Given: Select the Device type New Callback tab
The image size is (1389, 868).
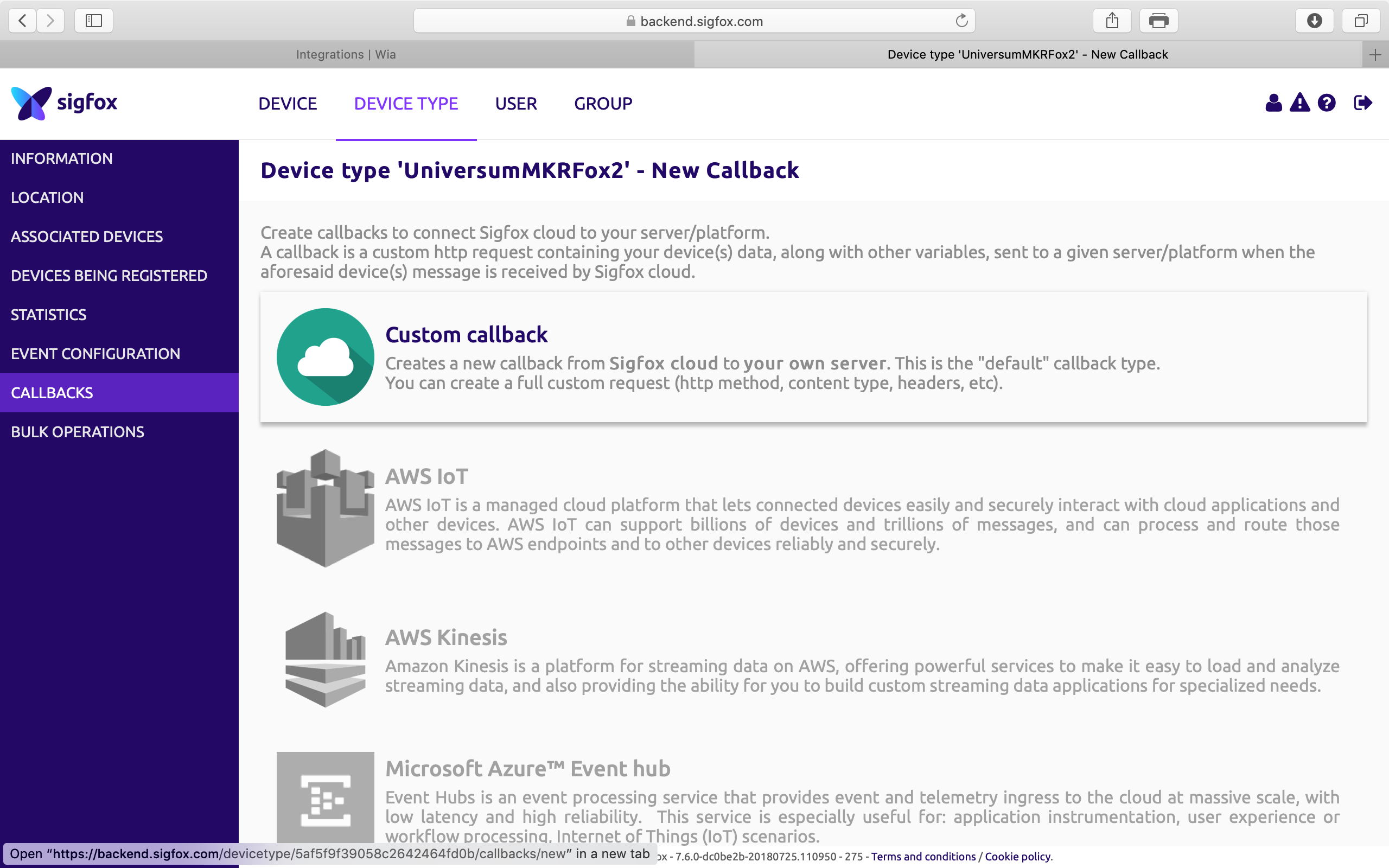Looking at the screenshot, I should tap(1028, 55).
